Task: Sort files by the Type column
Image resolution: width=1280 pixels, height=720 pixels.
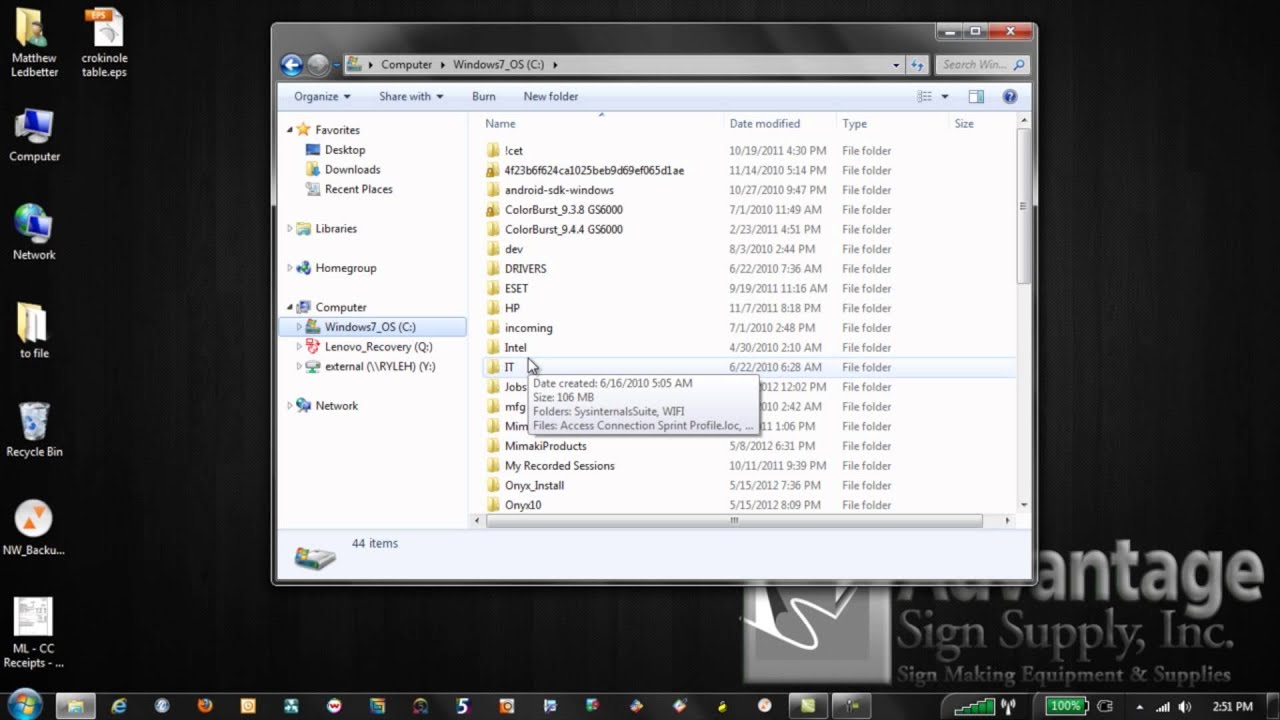Action: point(892,124)
